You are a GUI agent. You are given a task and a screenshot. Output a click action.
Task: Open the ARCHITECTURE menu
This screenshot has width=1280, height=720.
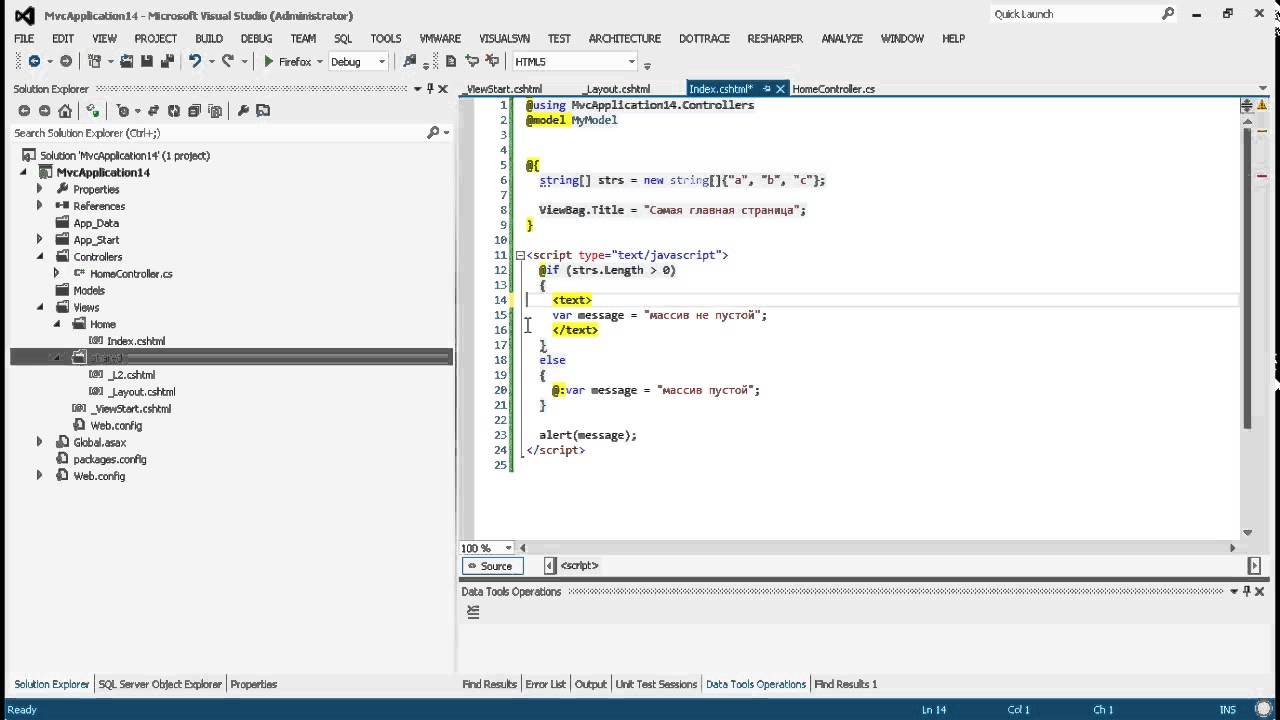(625, 38)
